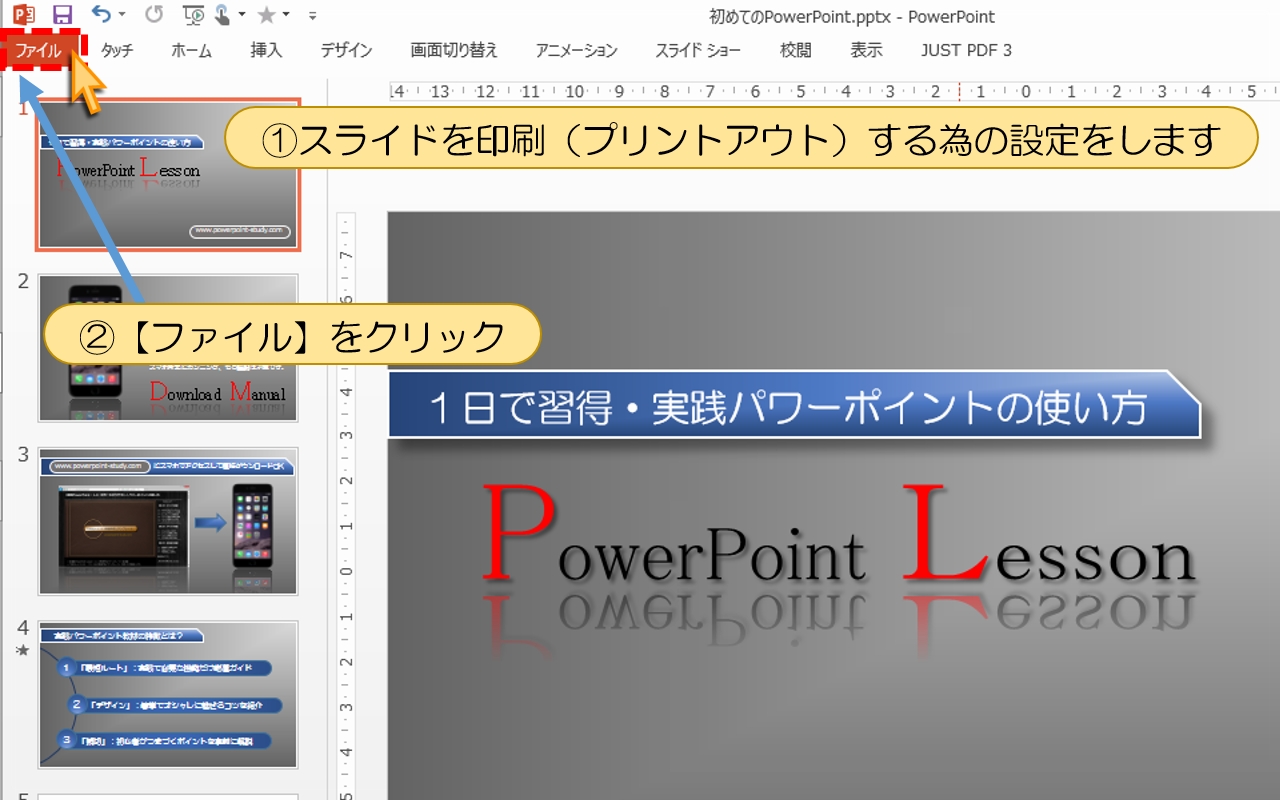Click the vertical ruler beside the slide

click(x=346, y=505)
